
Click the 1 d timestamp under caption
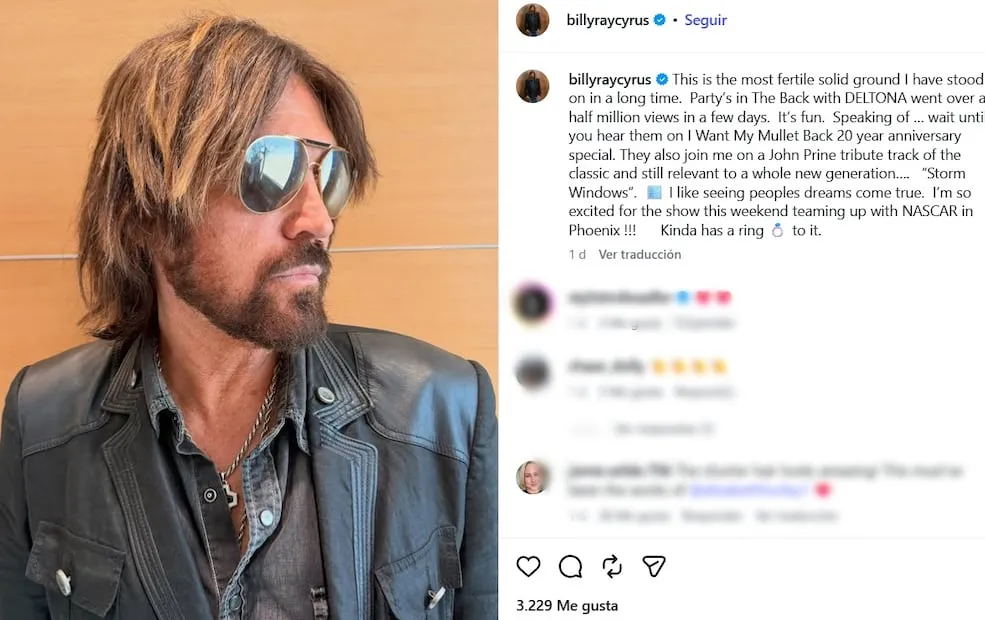[x=577, y=254]
